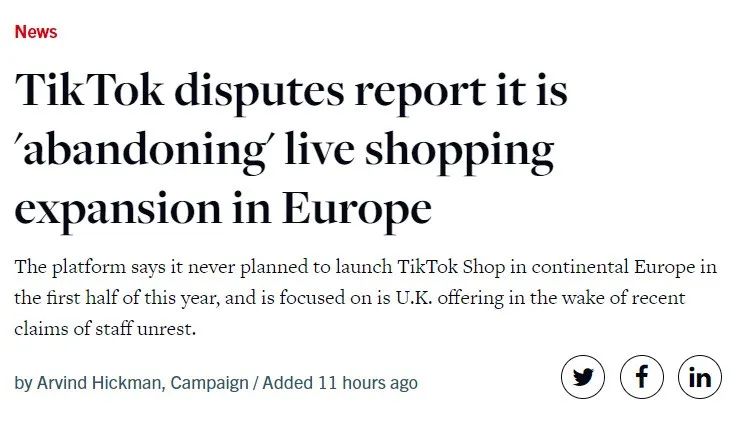Image resolution: width=741 pixels, height=421 pixels.
Task: Click 'expansion in Europe' headline line
Action: coord(222,208)
